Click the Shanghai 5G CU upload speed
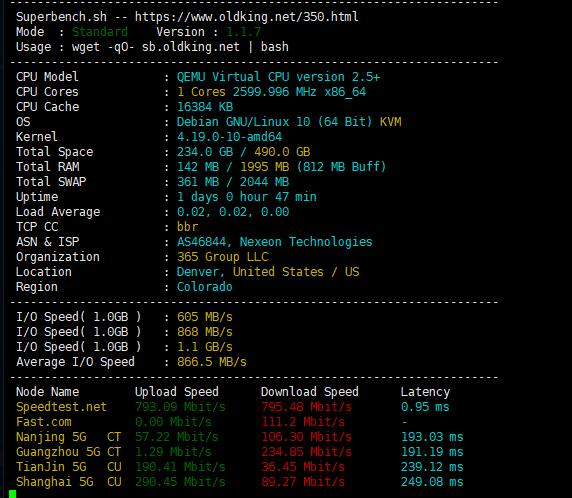Screen dimensions: 572x498 coord(180,482)
